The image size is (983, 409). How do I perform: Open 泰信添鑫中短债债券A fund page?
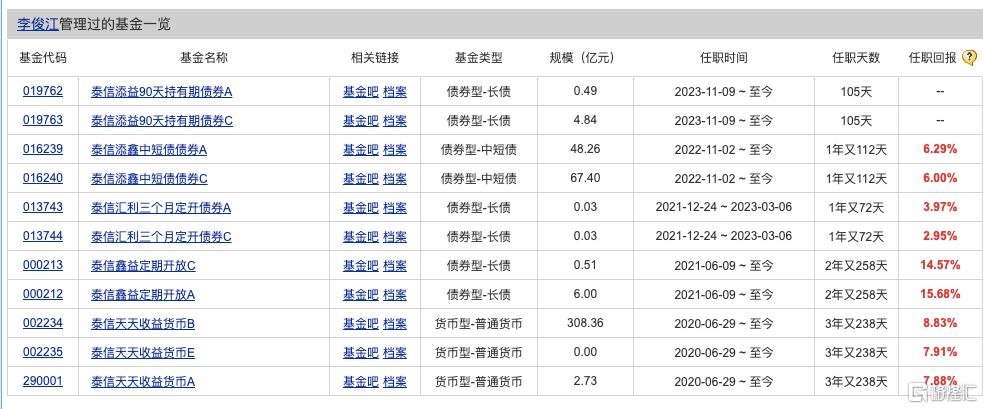coord(149,150)
